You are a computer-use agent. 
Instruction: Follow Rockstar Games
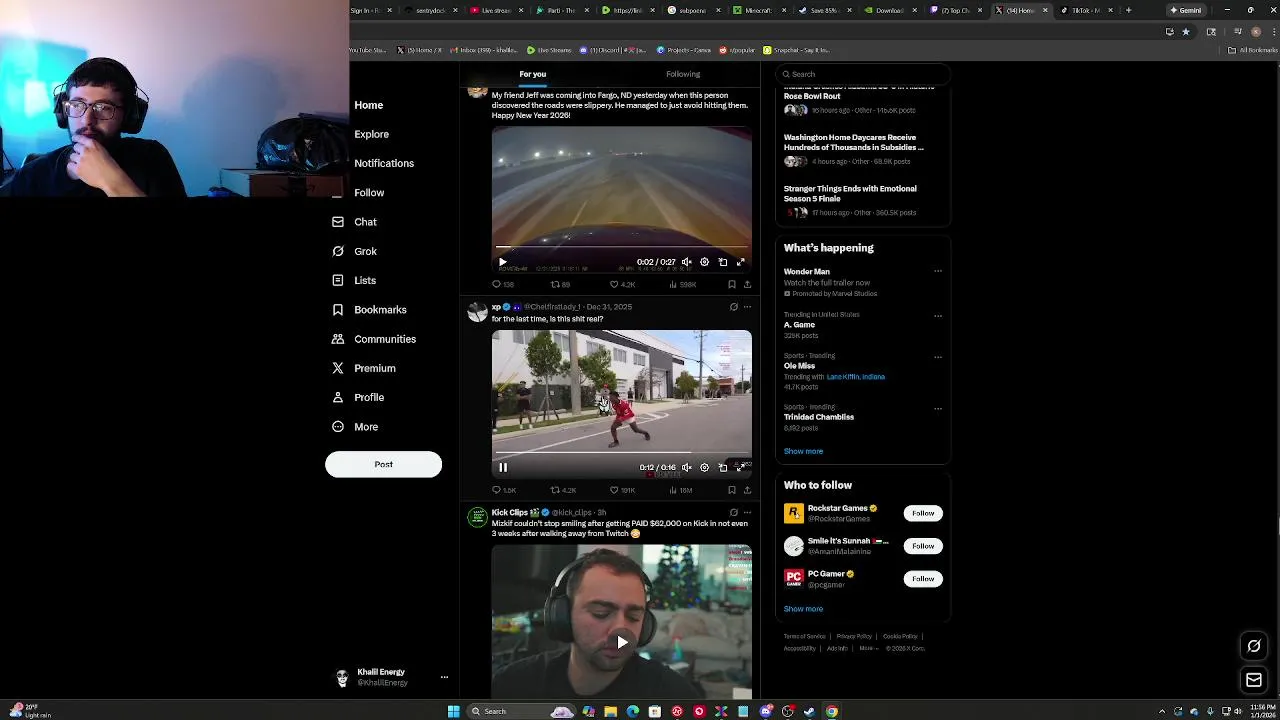[x=923, y=513]
